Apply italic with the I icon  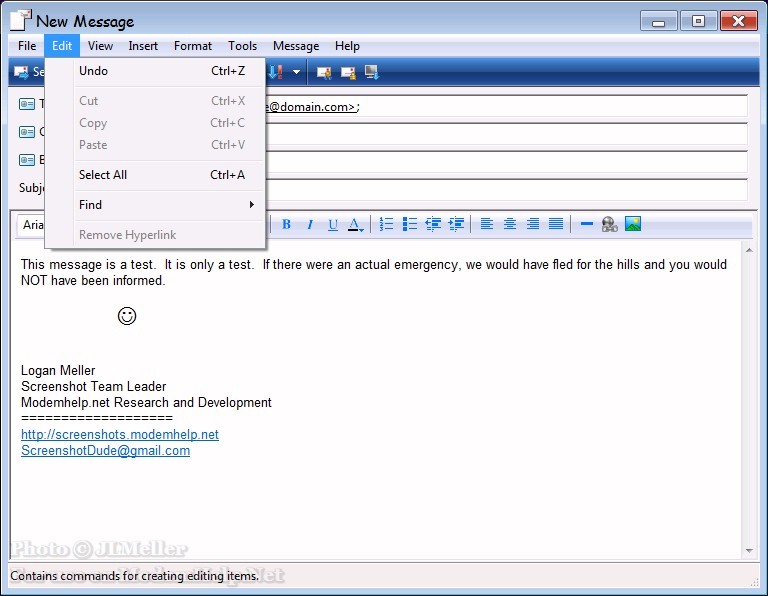coord(310,224)
